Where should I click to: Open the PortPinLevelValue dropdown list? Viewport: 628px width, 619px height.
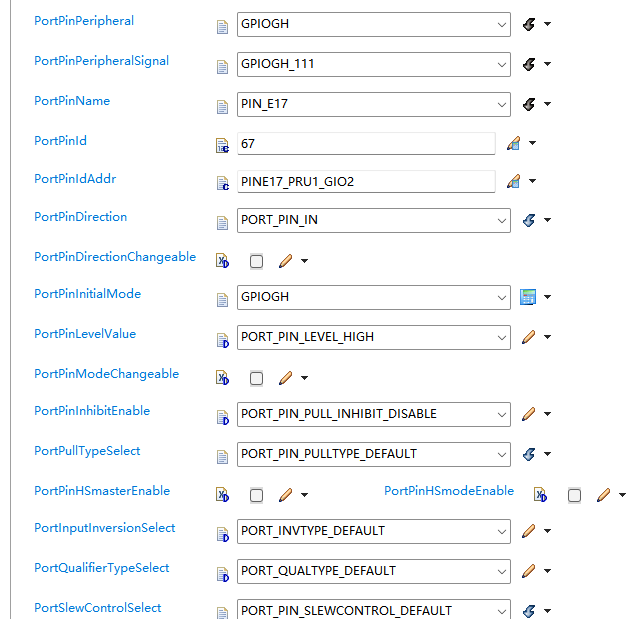coord(502,337)
